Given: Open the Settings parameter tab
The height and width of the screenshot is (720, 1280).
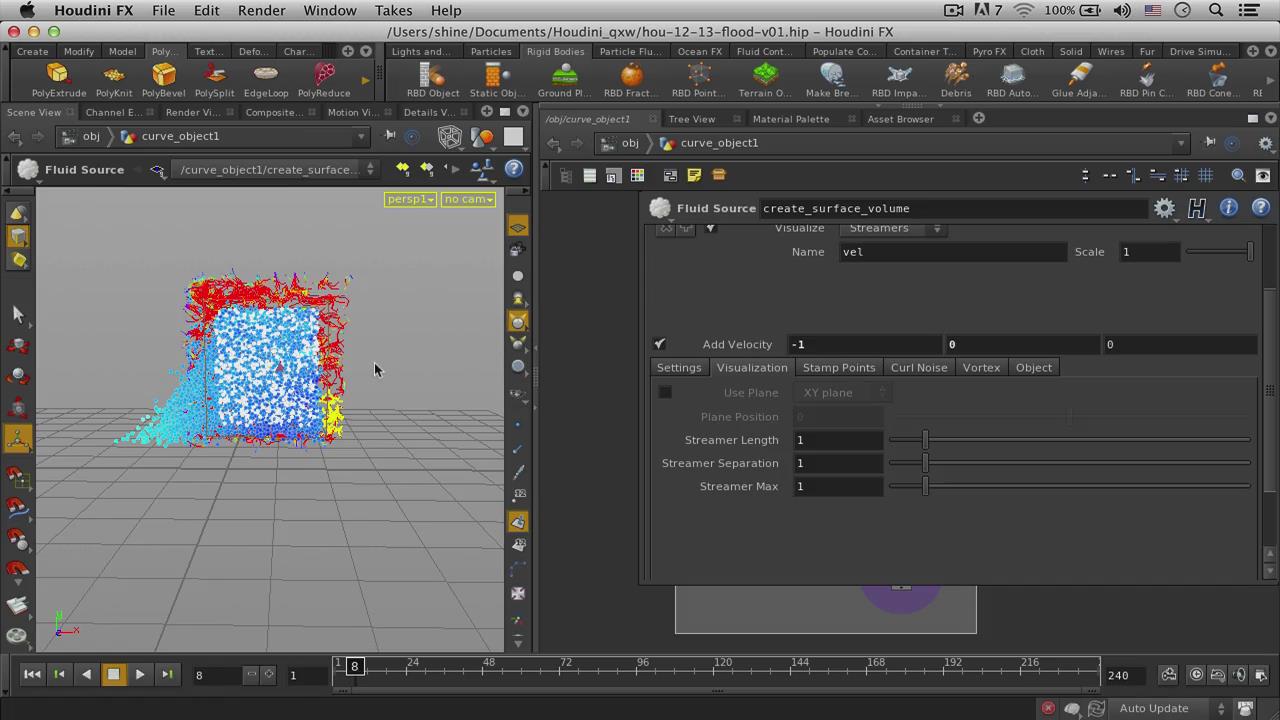Looking at the screenshot, I should pyautogui.click(x=679, y=367).
